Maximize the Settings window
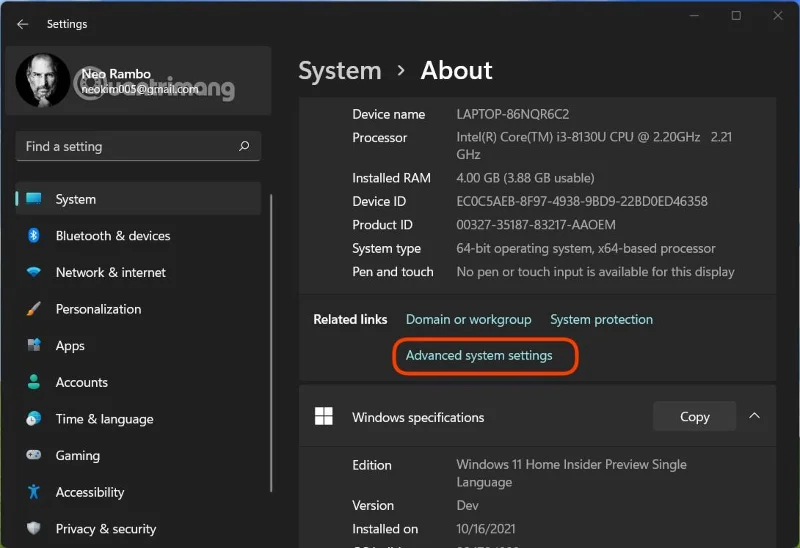 pyautogui.click(x=736, y=16)
